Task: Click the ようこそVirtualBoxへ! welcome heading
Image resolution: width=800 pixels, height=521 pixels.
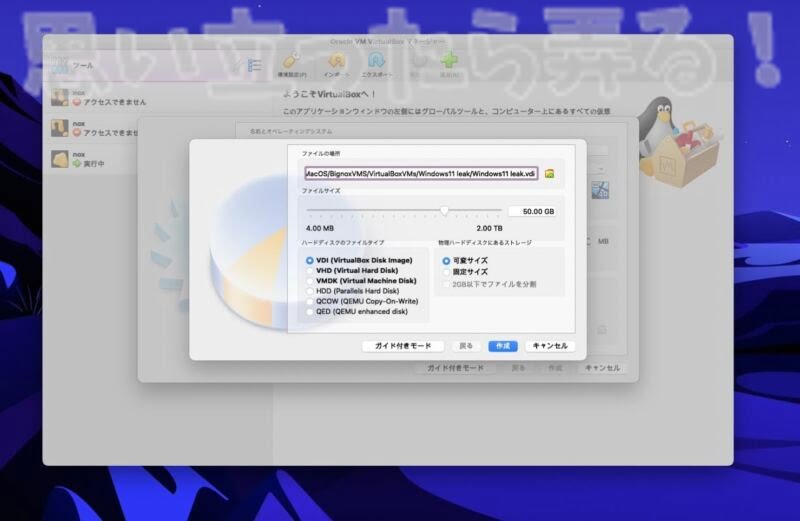Action: pos(330,94)
